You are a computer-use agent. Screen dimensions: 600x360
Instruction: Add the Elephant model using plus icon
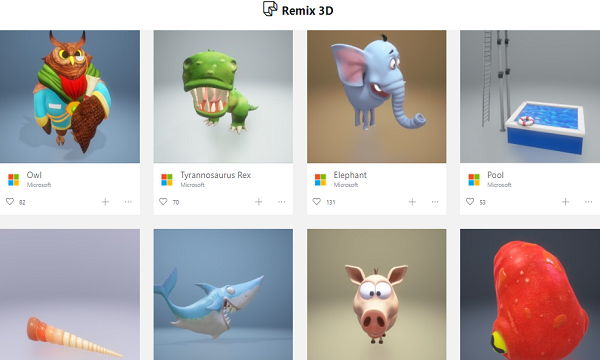[412, 202]
